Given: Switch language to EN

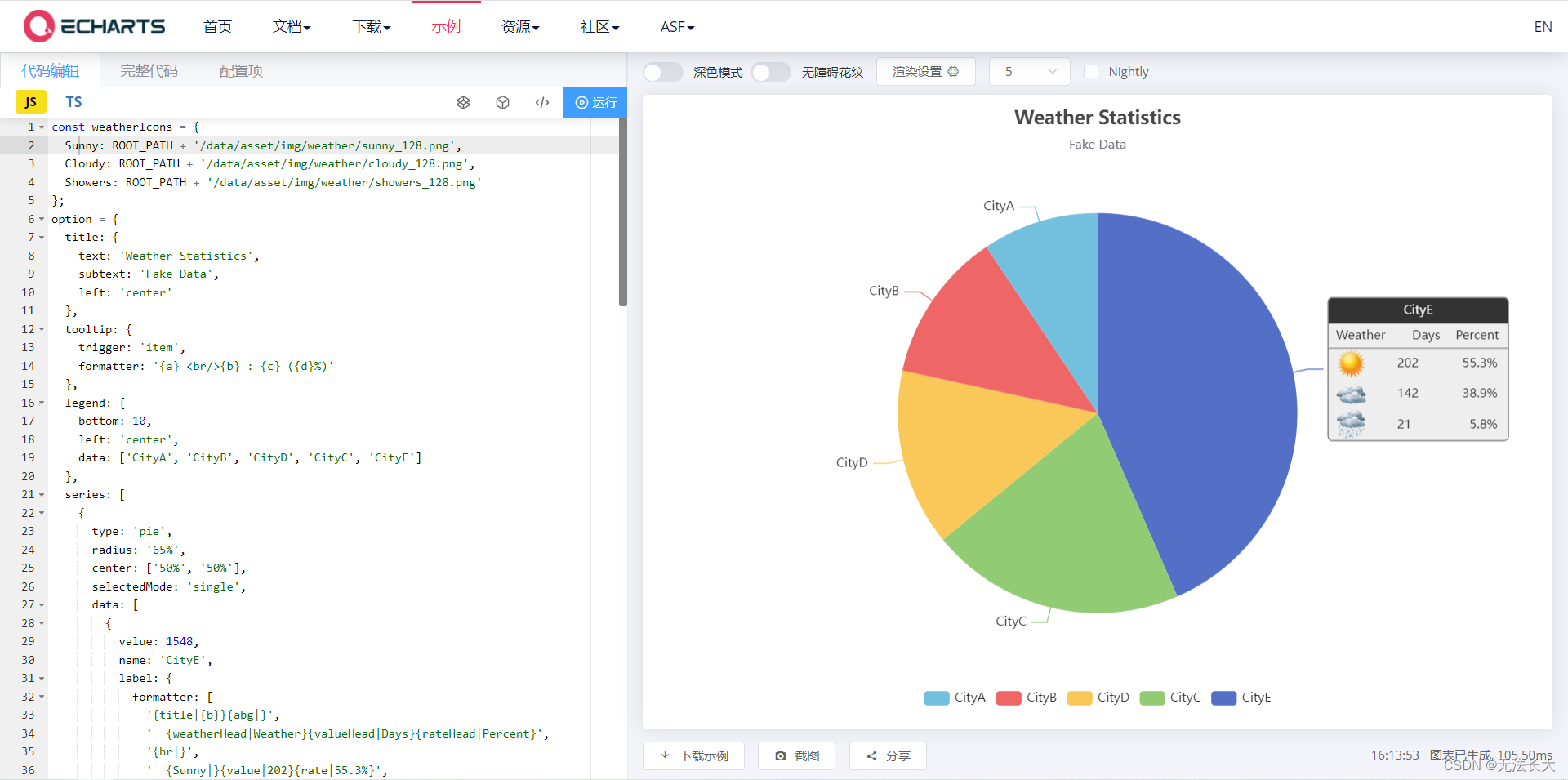Looking at the screenshot, I should tap(1543, 27).
